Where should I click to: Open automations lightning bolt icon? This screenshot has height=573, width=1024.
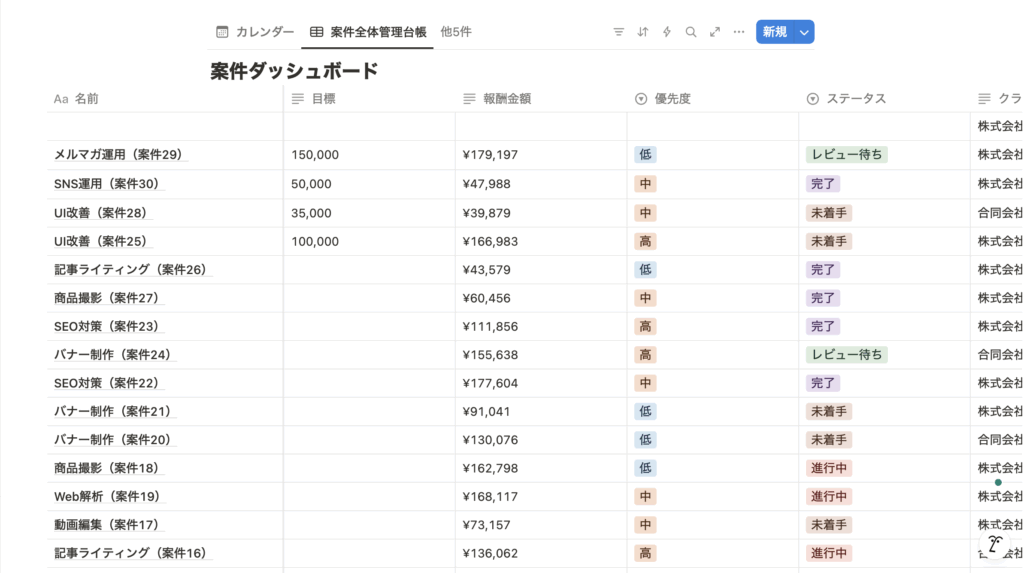pos(667,32)
